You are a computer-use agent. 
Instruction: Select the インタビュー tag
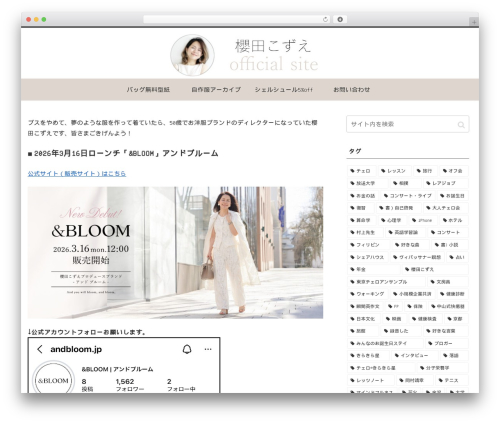pos(414,356)
